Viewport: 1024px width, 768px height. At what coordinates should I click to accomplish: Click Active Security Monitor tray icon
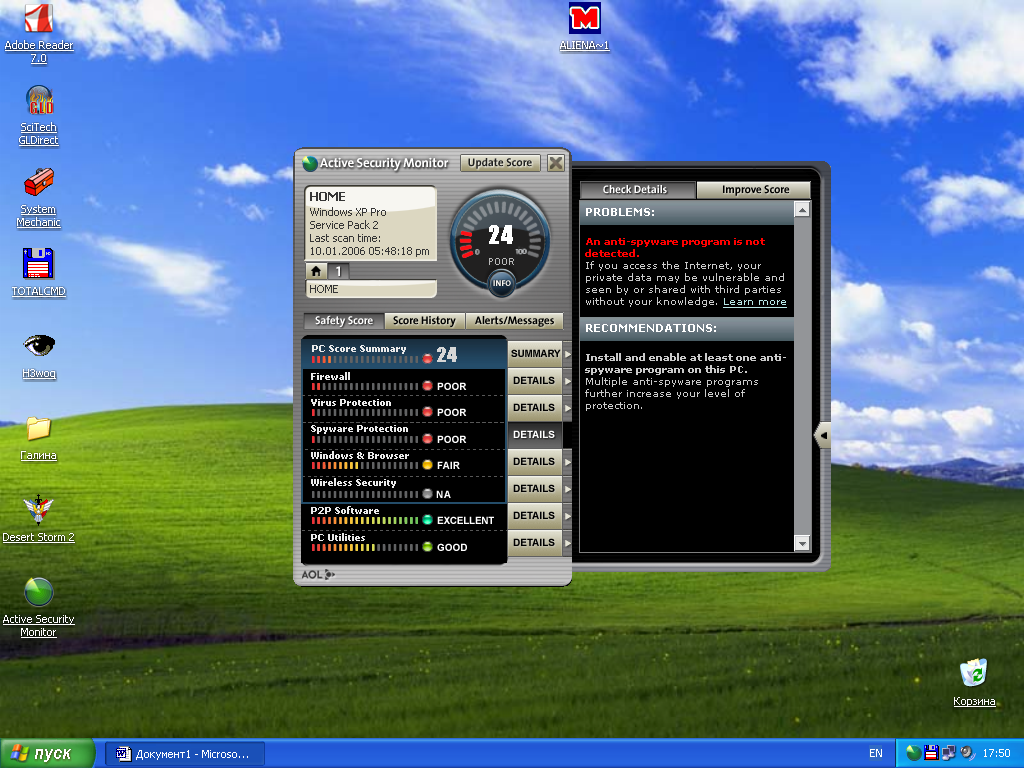coord(914,753)
